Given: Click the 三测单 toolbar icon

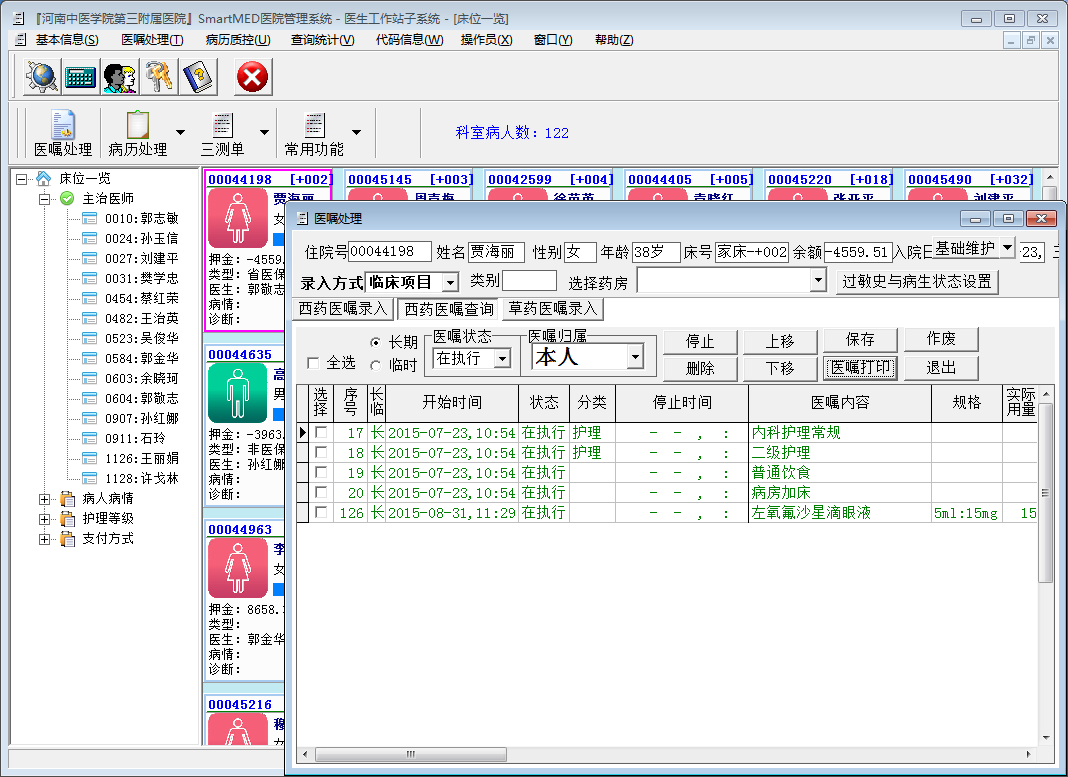Looking at the screenshot, I should click(223, 125).
